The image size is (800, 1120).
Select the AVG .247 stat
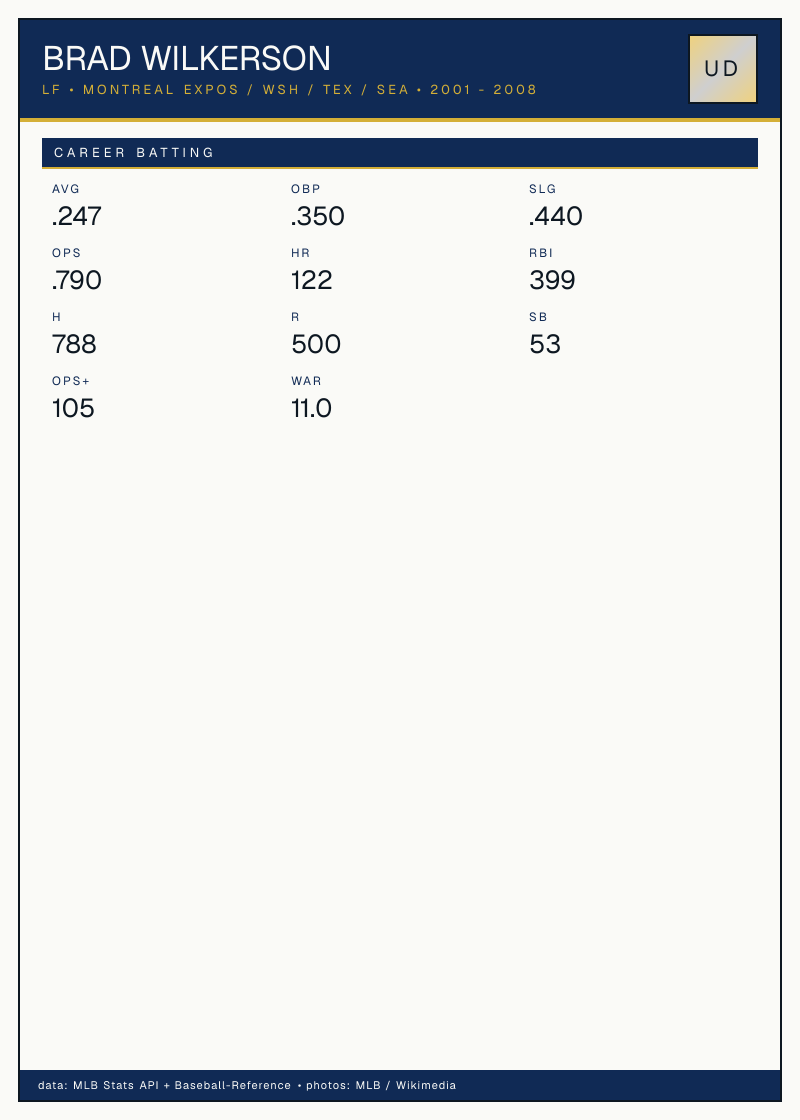[x=76, y=206]
